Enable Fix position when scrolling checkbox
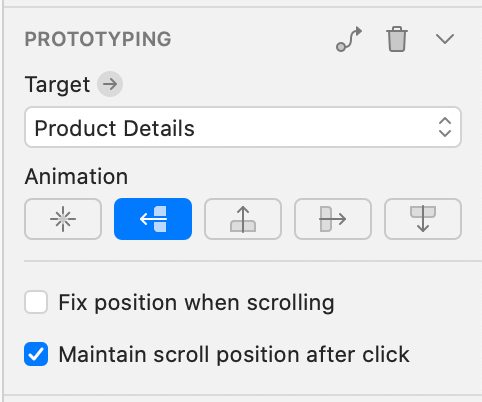 tap(36, 302)
